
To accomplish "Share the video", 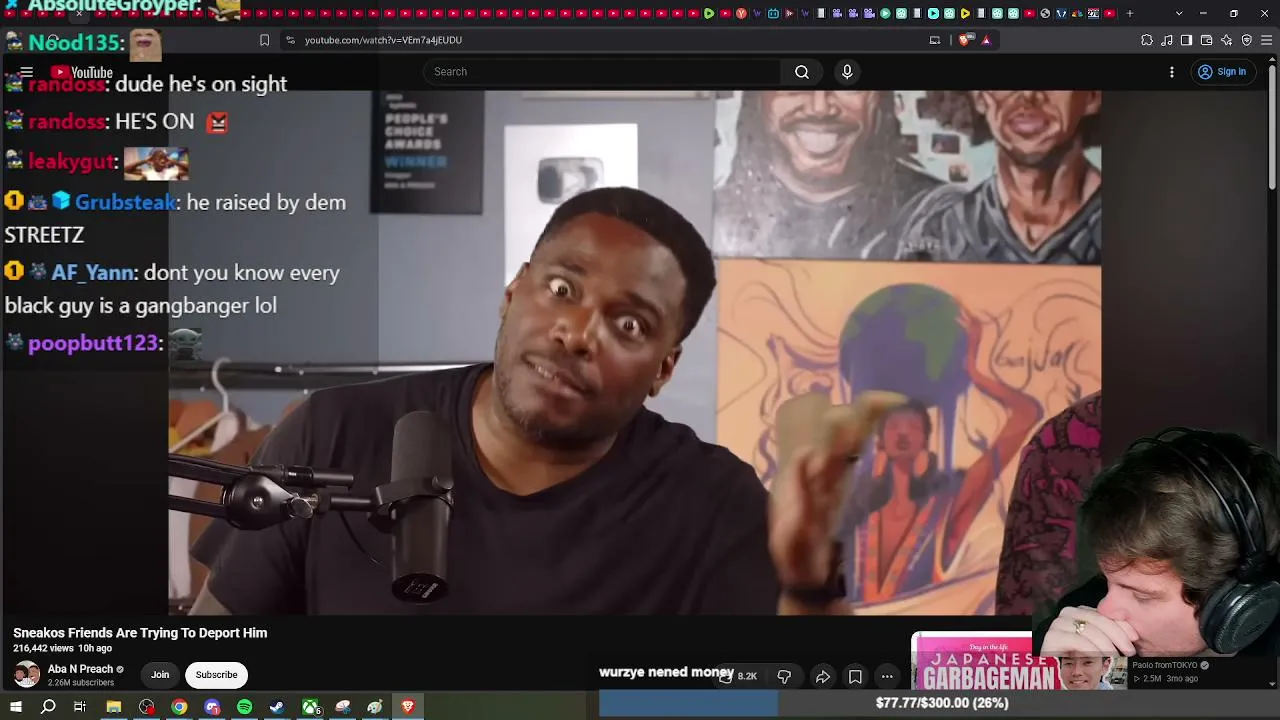I will (823, 677).
